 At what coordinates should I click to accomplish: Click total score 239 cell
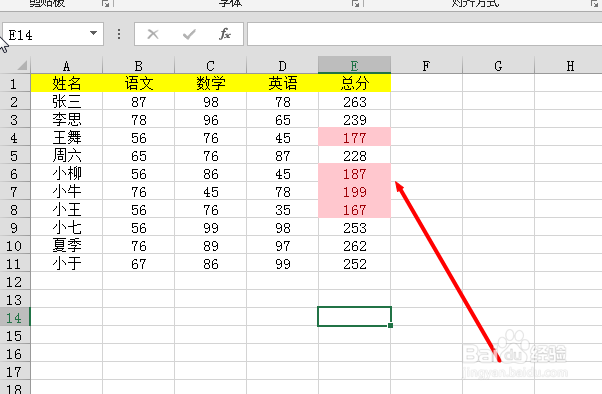click(x=354, y=119)
